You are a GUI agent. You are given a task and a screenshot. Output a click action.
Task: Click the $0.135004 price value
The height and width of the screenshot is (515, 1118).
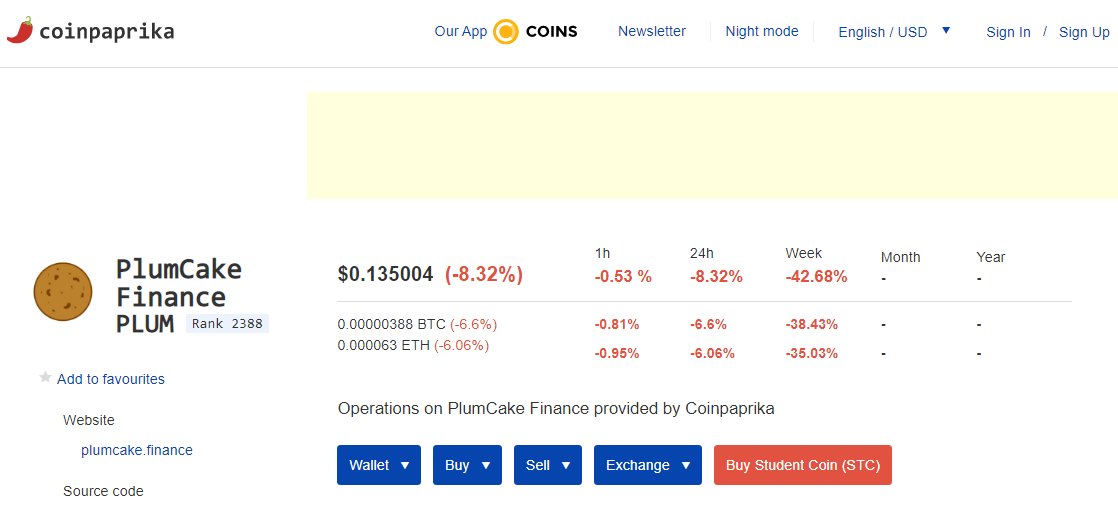pos(385,275)
